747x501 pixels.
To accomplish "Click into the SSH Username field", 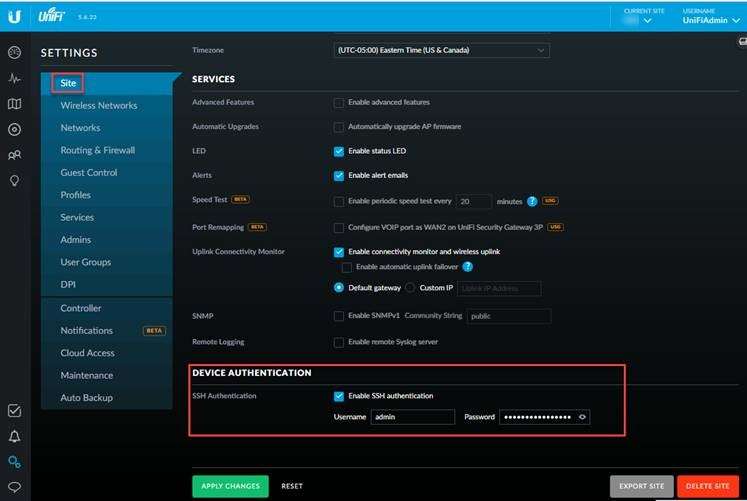I will (x=411, y=417).
